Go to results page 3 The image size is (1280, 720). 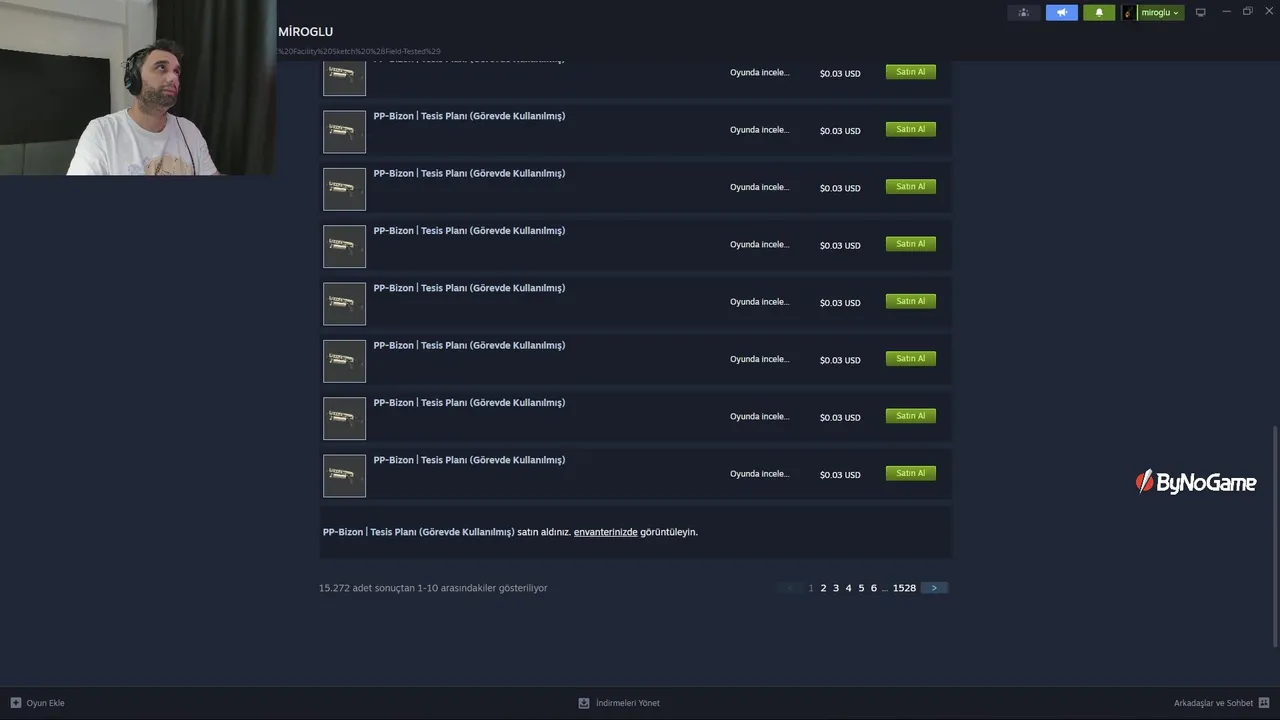[x=836, y=588]
